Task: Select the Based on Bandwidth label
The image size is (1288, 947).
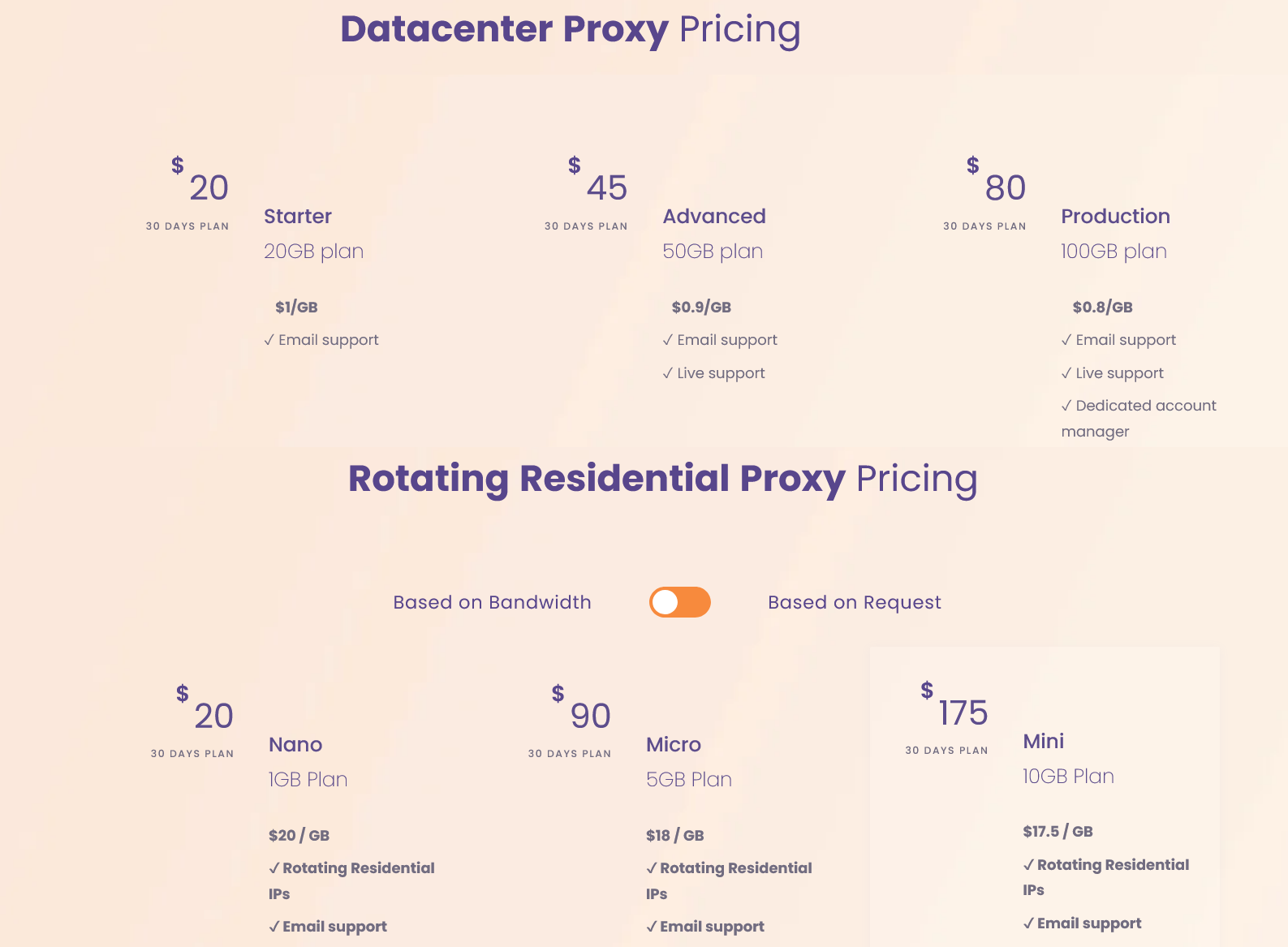Action: (x=492, y=602)
